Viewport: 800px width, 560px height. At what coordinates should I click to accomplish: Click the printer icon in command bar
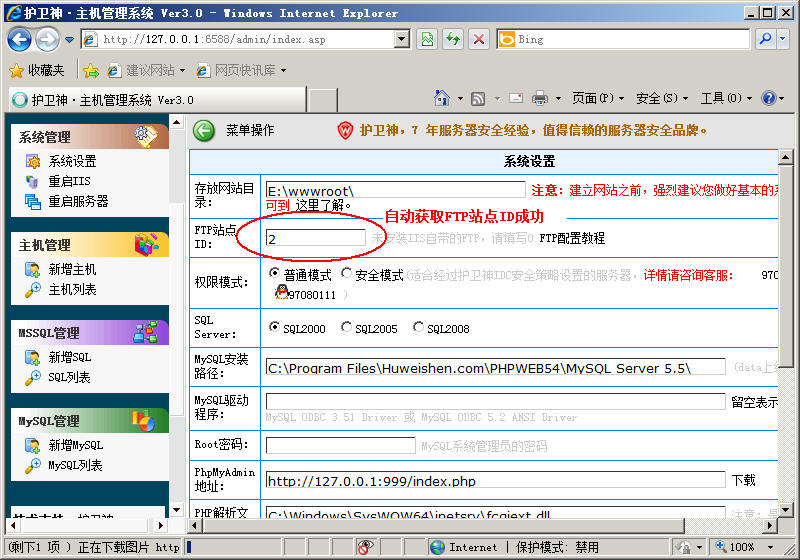540,98
